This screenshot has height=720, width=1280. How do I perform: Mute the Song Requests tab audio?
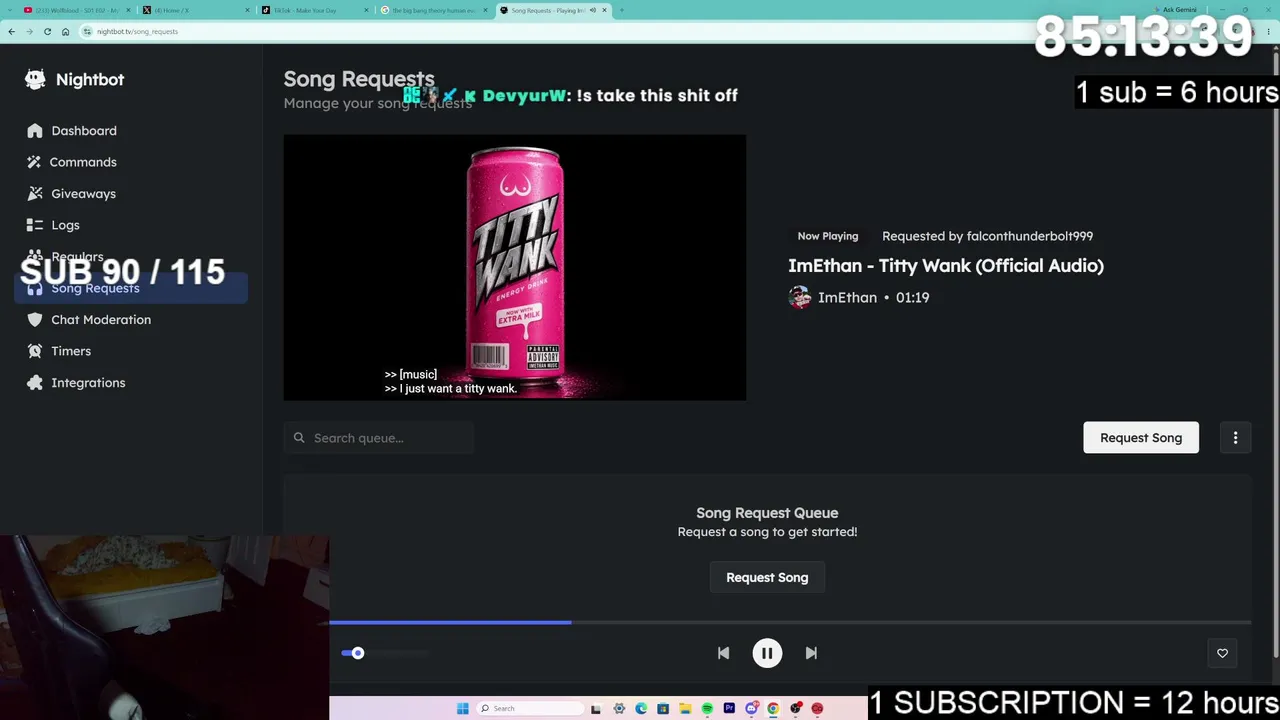point(593,10)
